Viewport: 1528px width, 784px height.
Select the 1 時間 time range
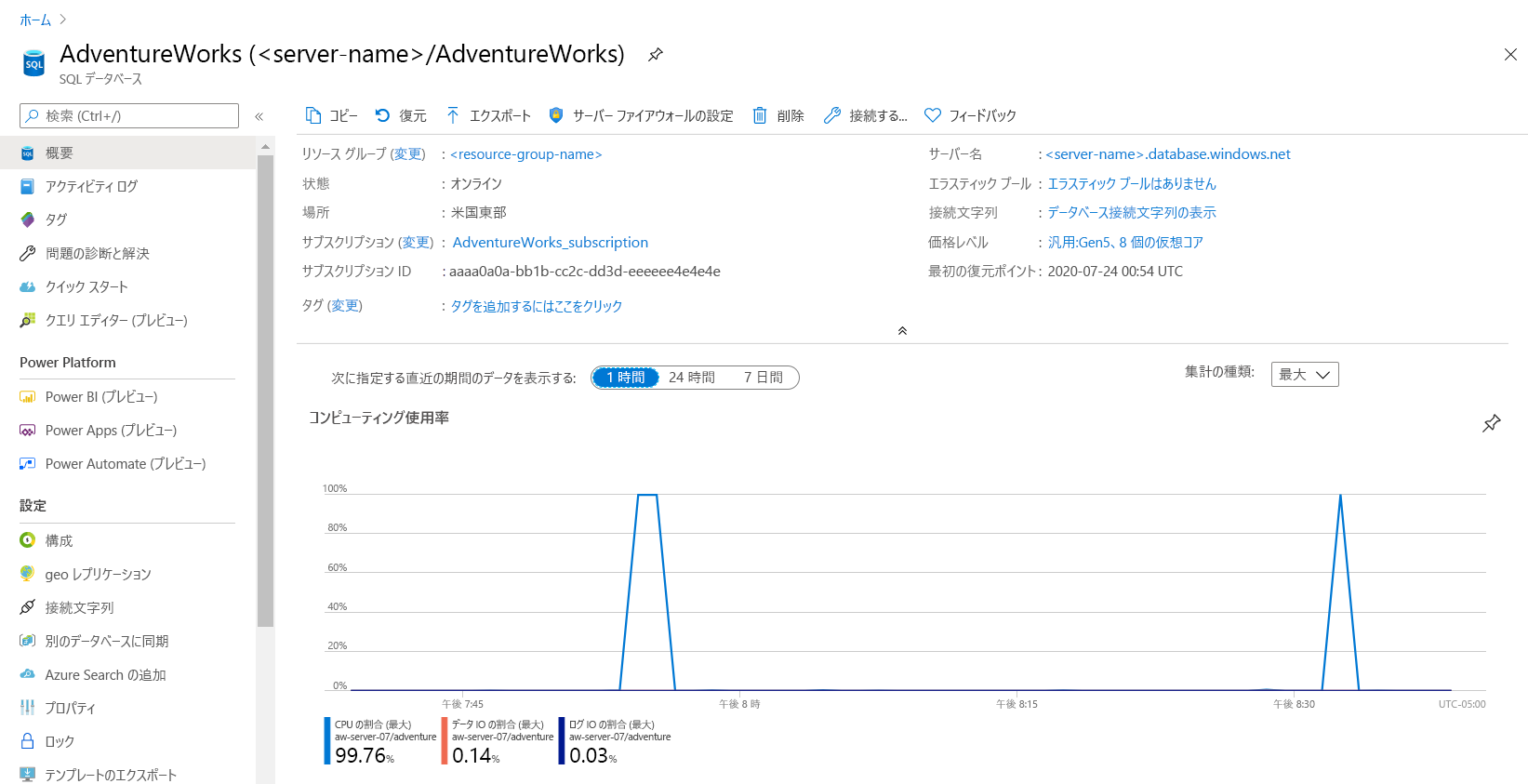pos(626,378)
